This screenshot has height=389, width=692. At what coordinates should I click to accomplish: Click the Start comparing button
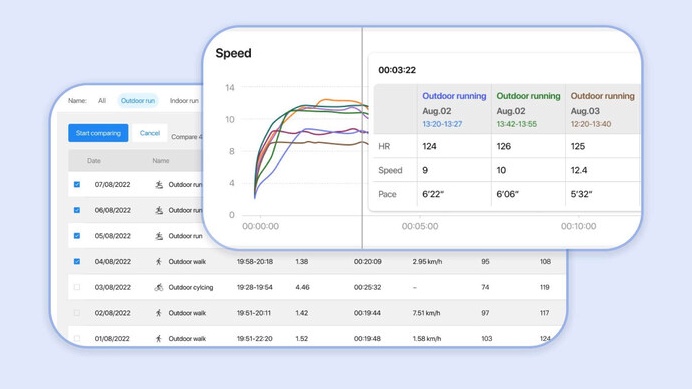[x=98, y=133]
